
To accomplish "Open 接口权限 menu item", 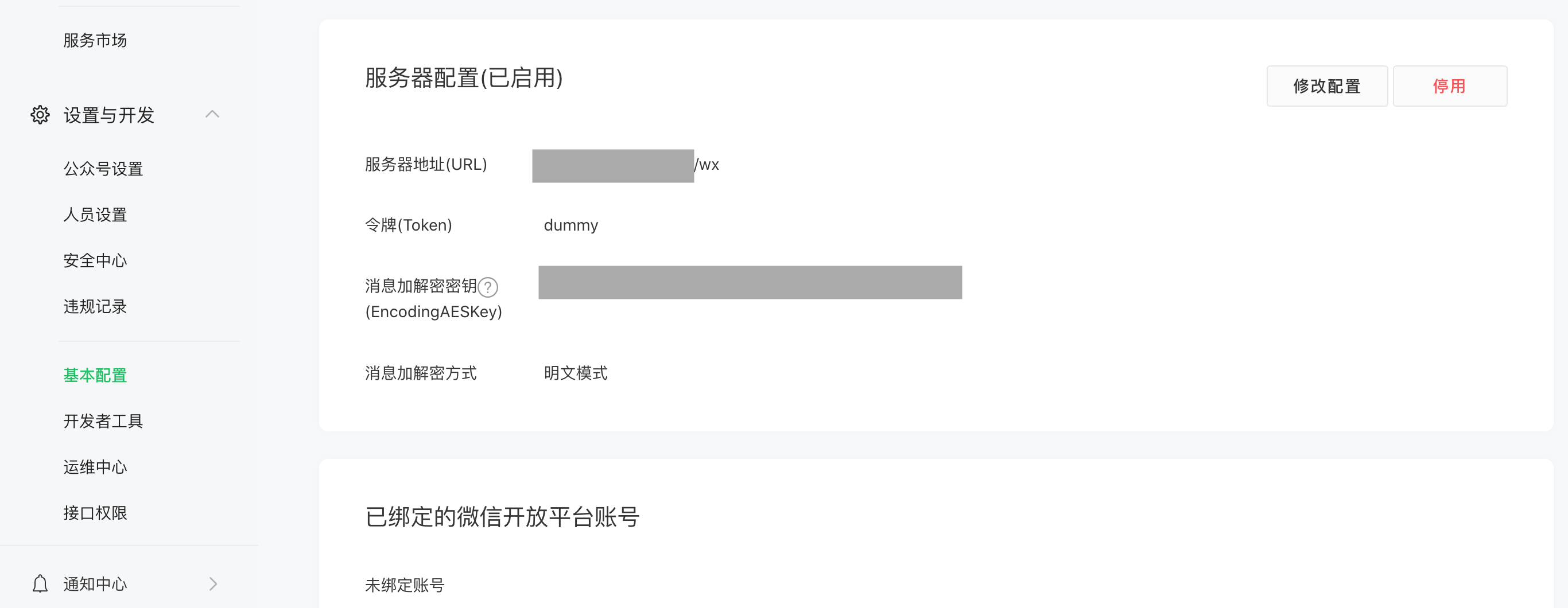I will pyautogui.click(x=95, y=512).
